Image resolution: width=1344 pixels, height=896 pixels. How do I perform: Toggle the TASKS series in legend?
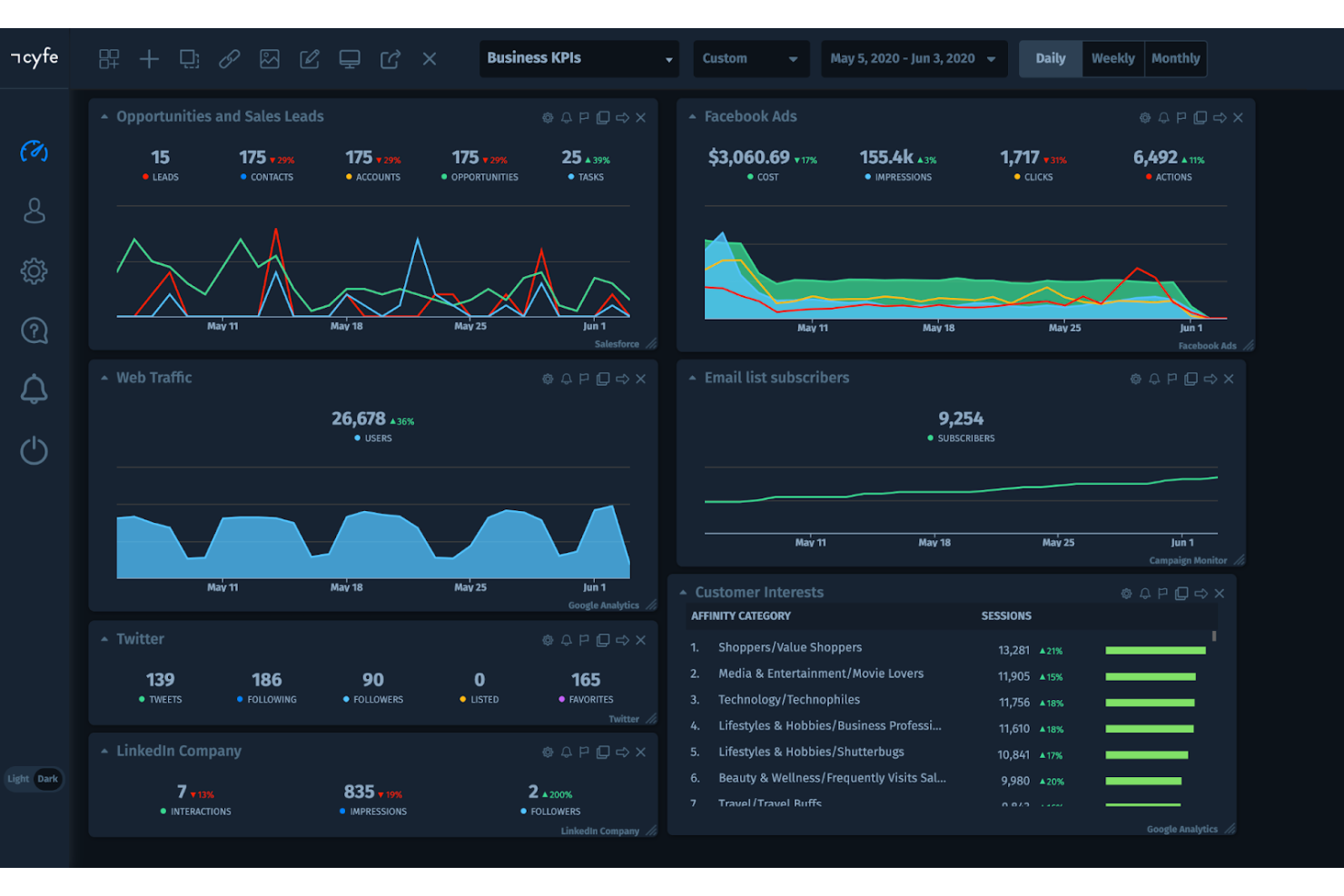586,177
